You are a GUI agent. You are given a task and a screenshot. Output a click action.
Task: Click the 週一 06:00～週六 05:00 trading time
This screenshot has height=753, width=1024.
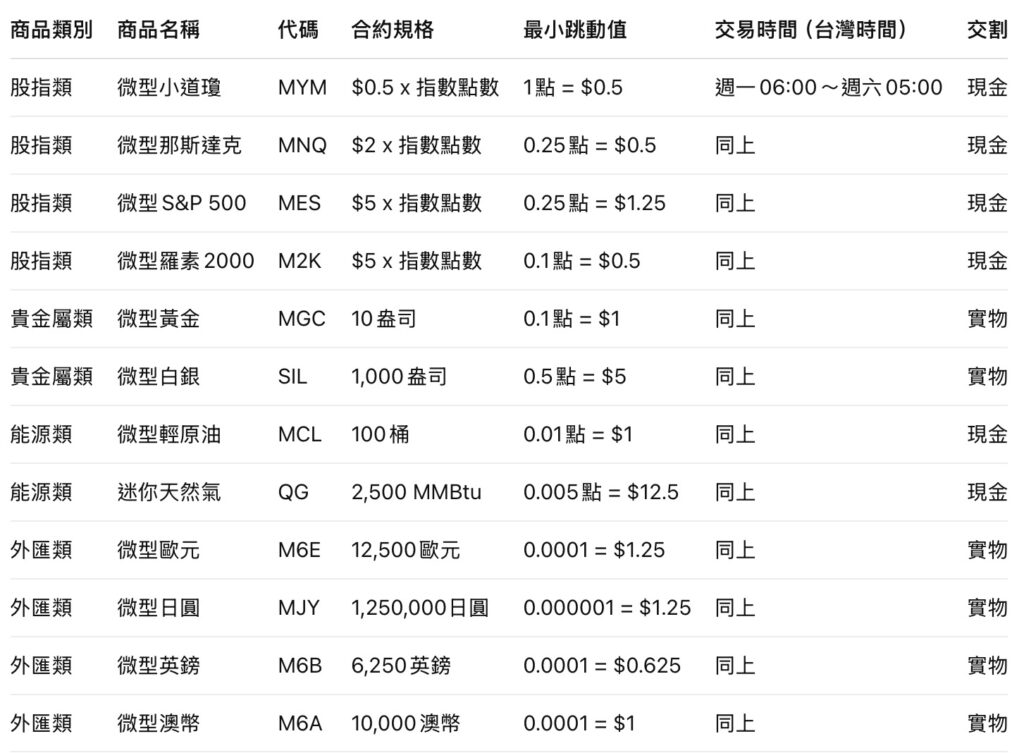point(829,87)
